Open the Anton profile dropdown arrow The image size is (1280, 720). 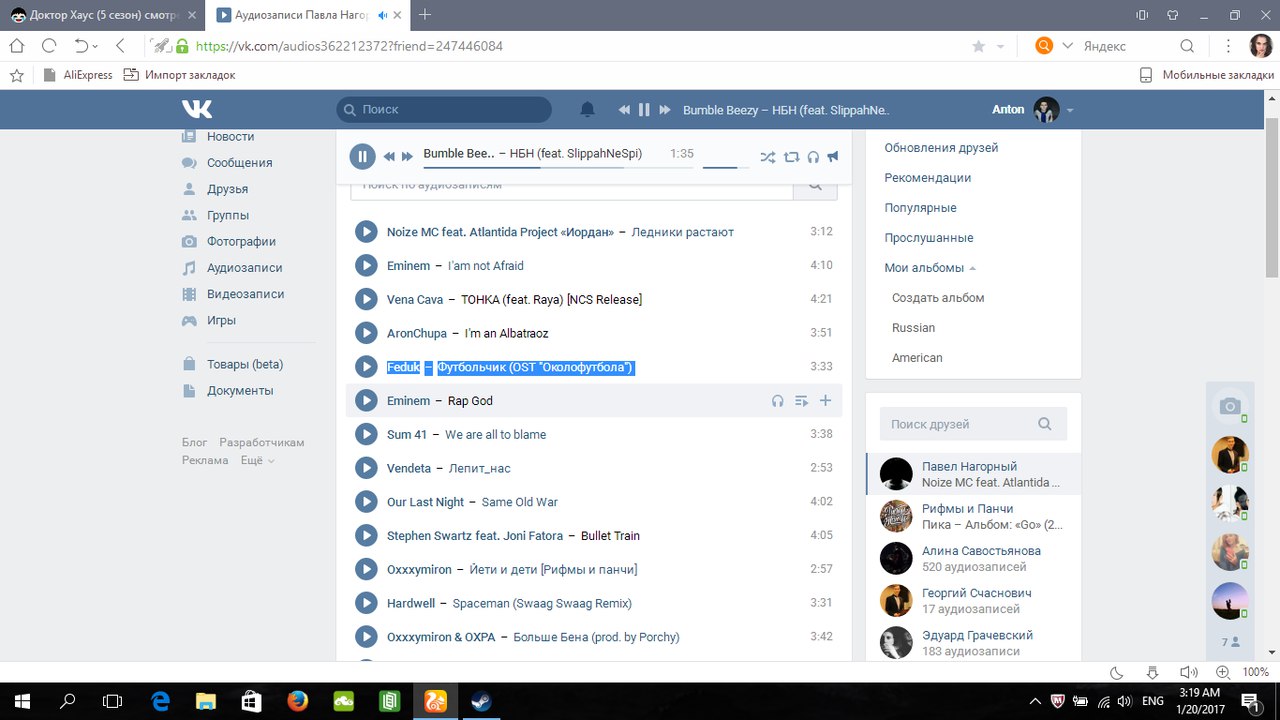click(x=1070, y=110)
